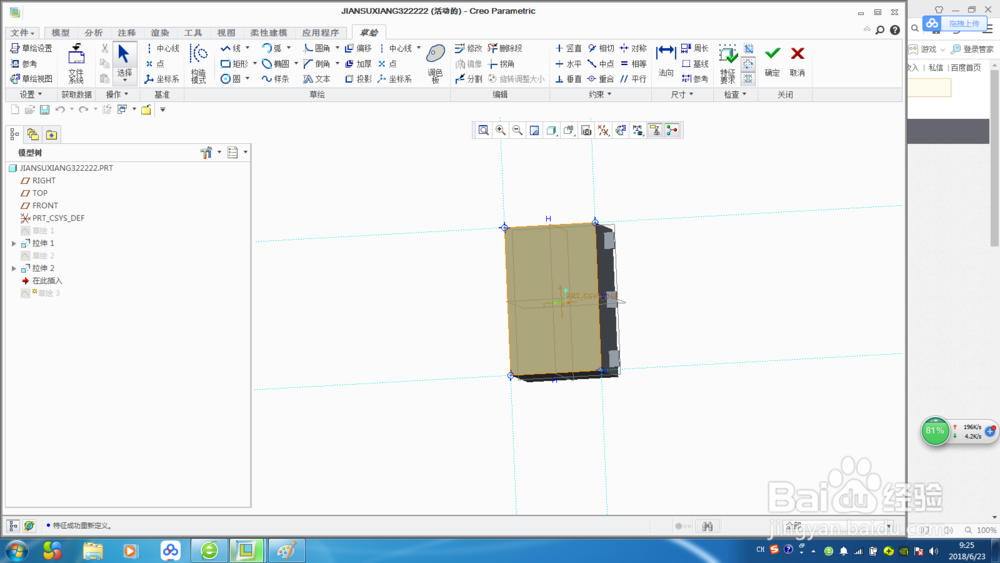Select the 弧 arc sketch tool

pos(272,48)
